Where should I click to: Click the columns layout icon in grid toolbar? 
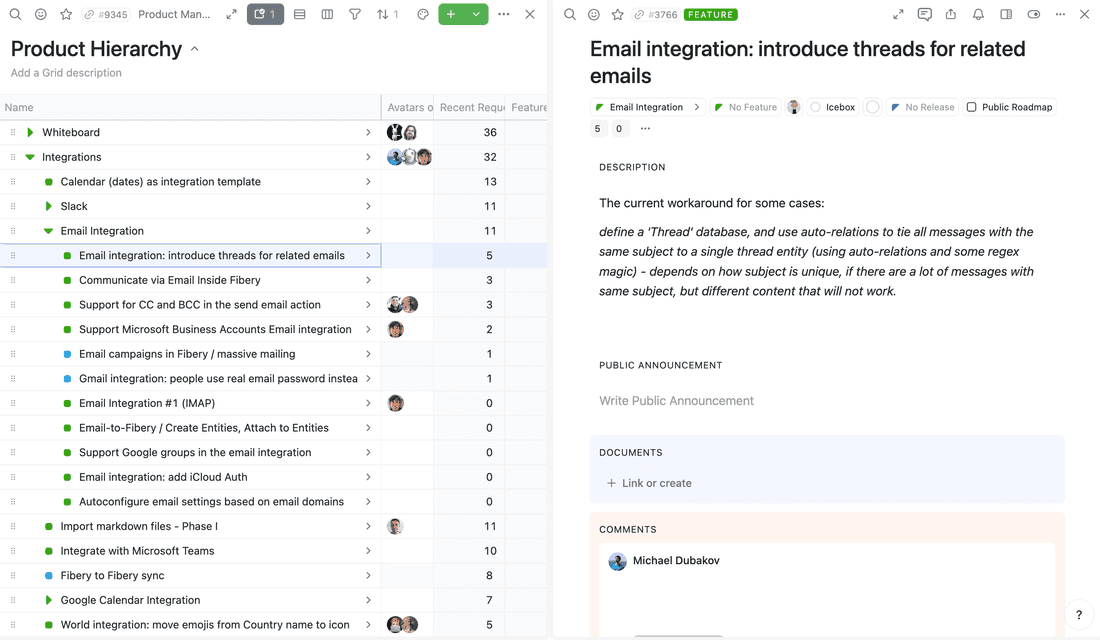(327, 15)
